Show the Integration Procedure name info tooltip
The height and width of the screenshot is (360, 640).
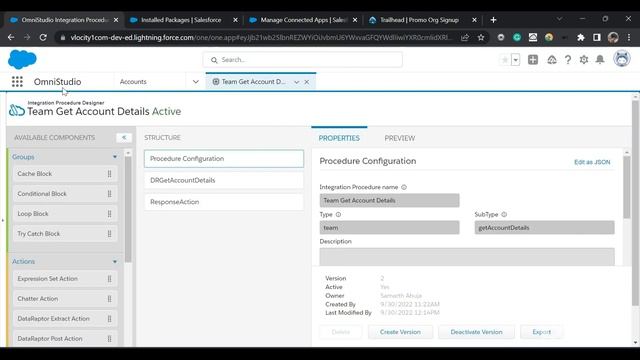click(404, 187)
